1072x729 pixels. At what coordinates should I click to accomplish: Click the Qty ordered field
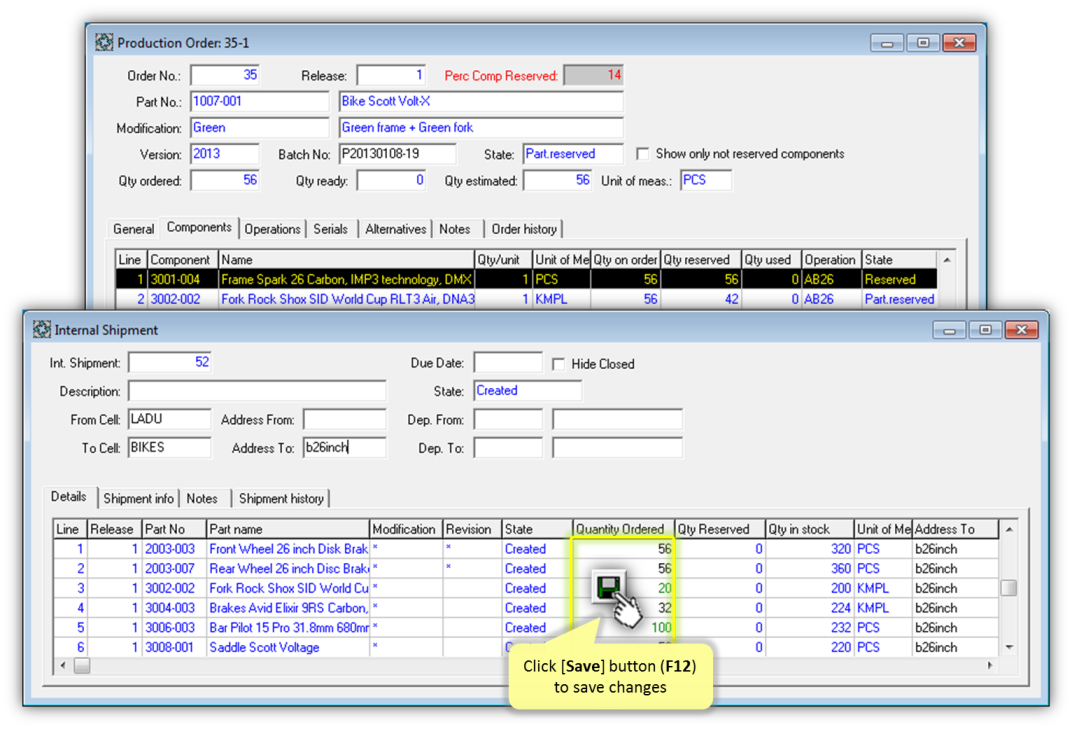[225, 181]
